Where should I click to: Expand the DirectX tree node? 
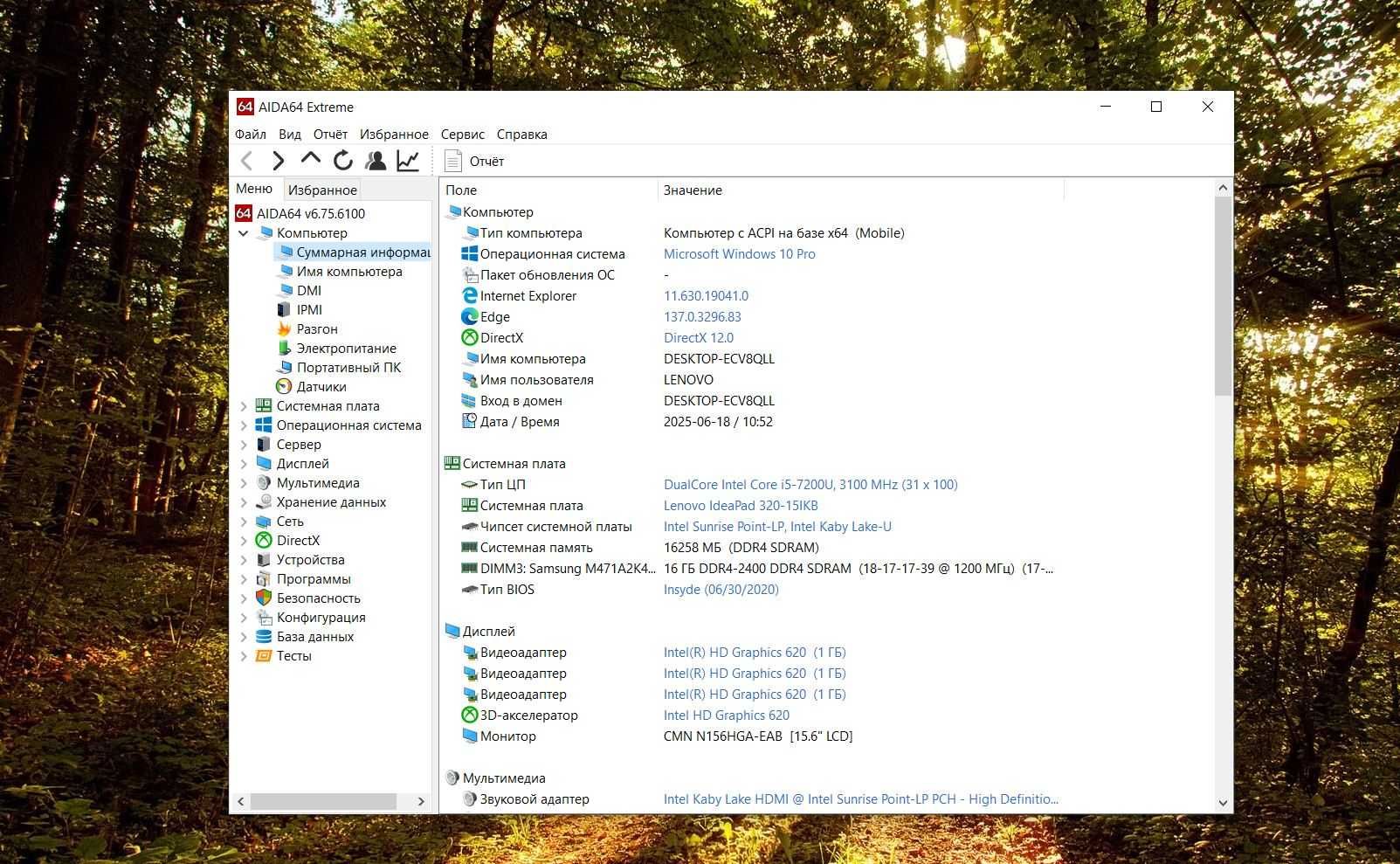pos(244,541)
